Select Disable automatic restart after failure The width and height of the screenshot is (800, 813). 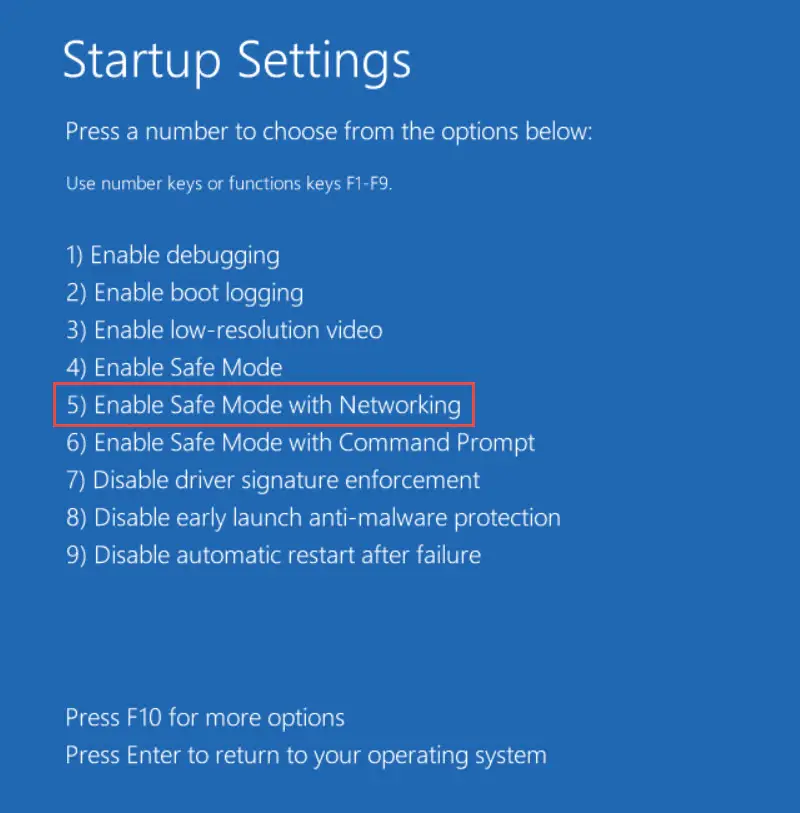(x=273, y=555)
